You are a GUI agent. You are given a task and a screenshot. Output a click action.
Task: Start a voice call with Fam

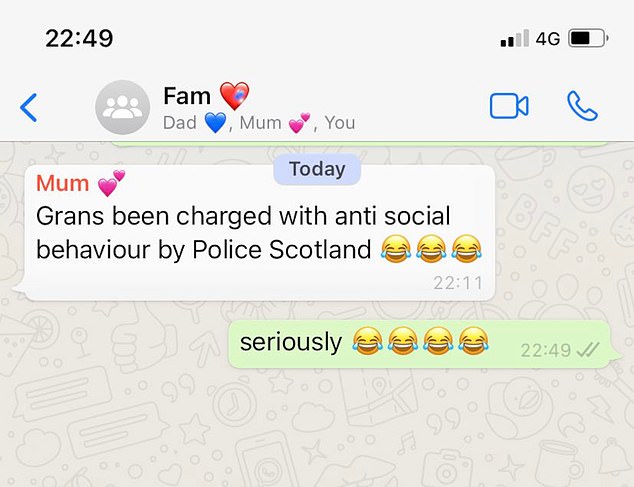point(582,106)
